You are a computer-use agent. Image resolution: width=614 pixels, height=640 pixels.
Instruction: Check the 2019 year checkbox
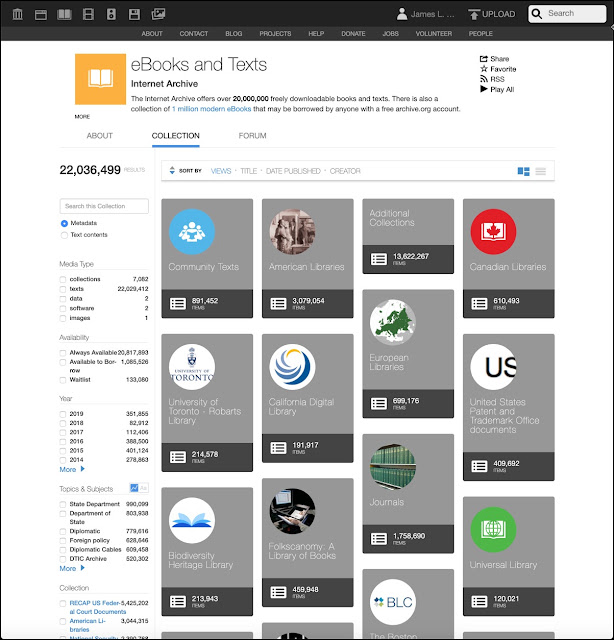pyautogui.click(x=63, y=414)
